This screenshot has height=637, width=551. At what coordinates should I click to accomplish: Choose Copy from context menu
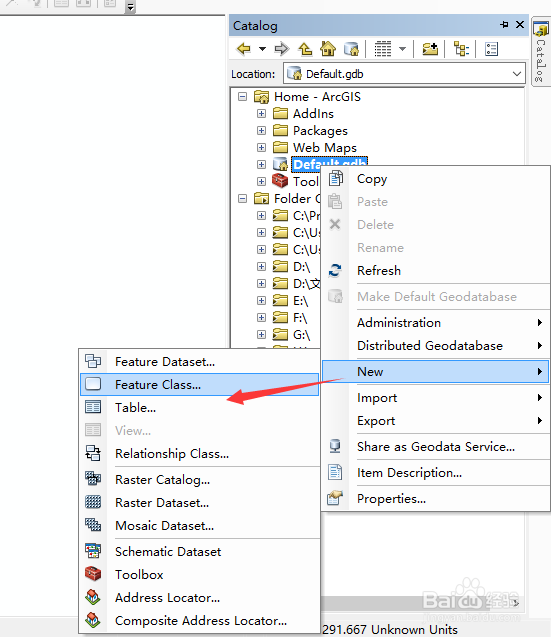pos(436,179)
